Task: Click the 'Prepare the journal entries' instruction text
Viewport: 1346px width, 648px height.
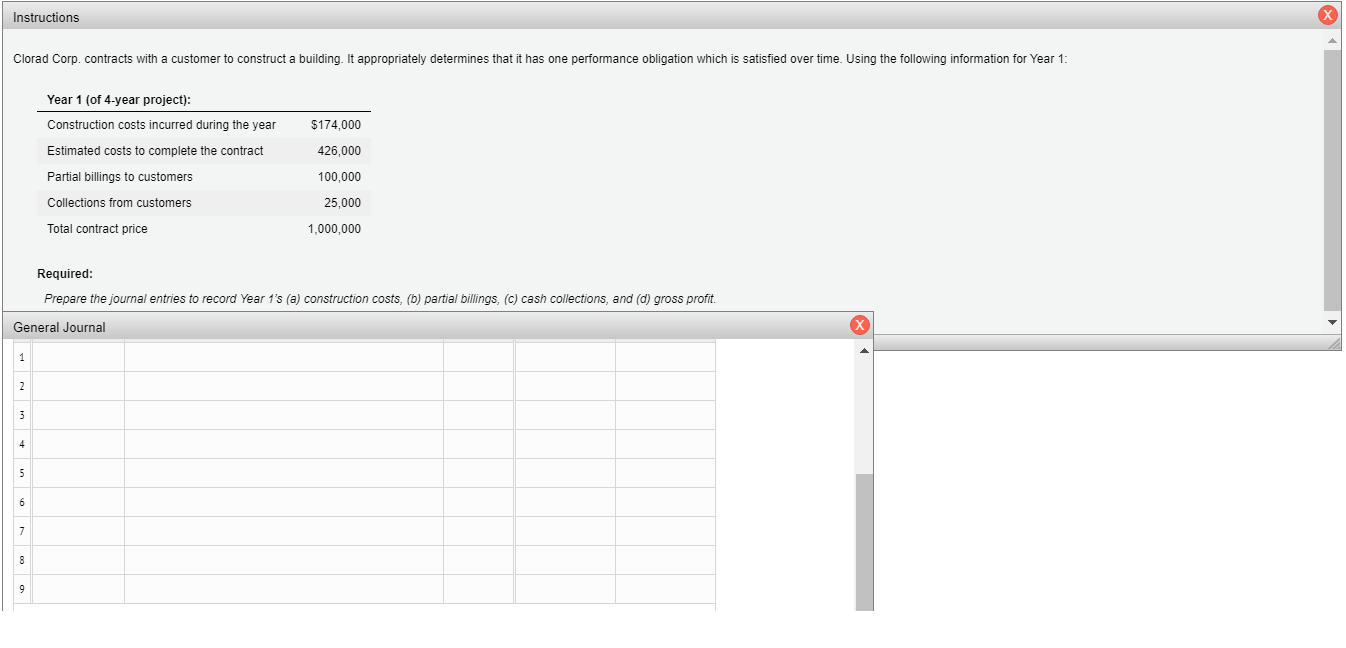Action: point(380,299)
